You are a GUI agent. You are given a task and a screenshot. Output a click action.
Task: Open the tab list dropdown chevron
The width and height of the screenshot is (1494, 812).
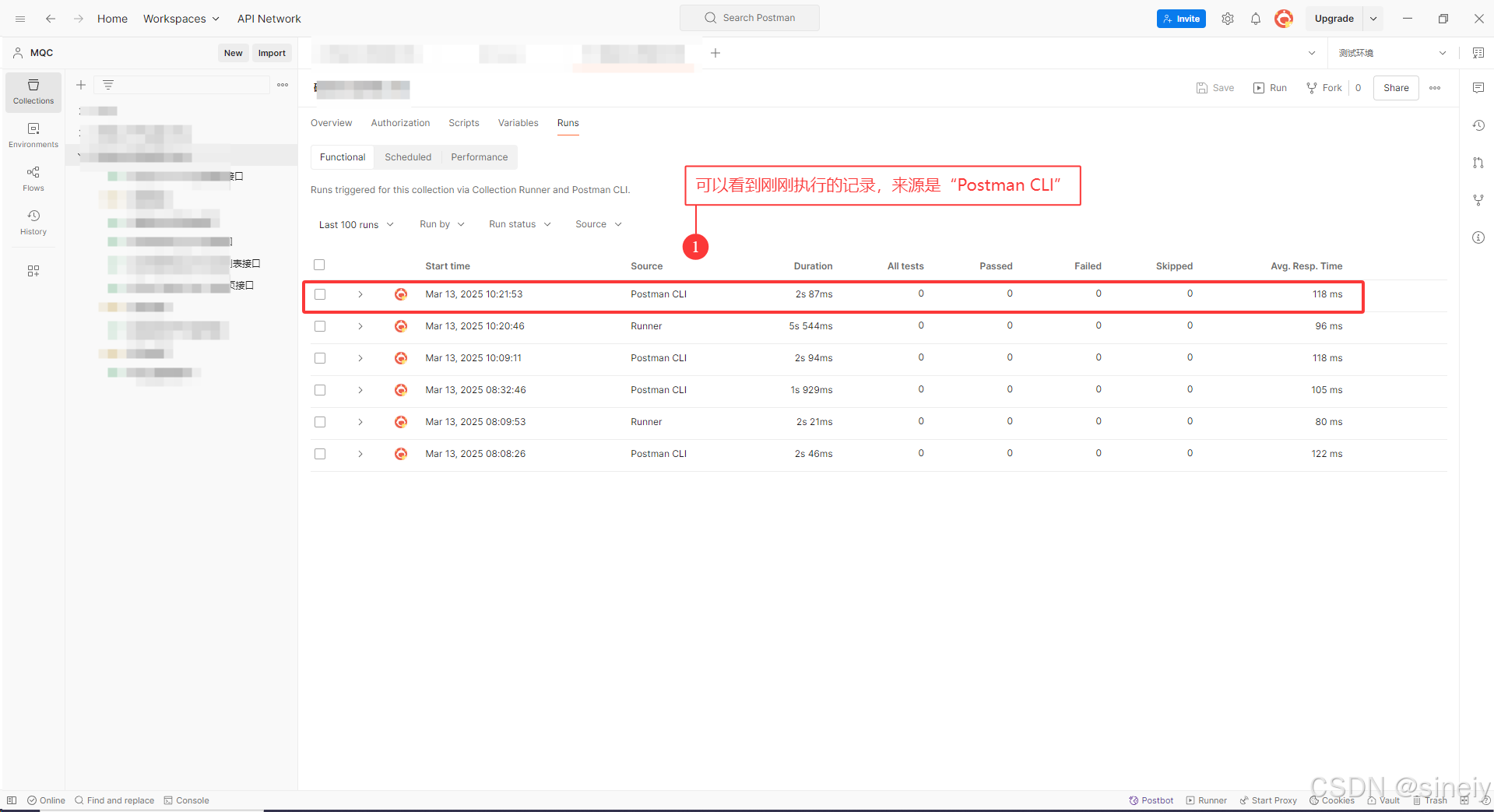point(1312,53)
